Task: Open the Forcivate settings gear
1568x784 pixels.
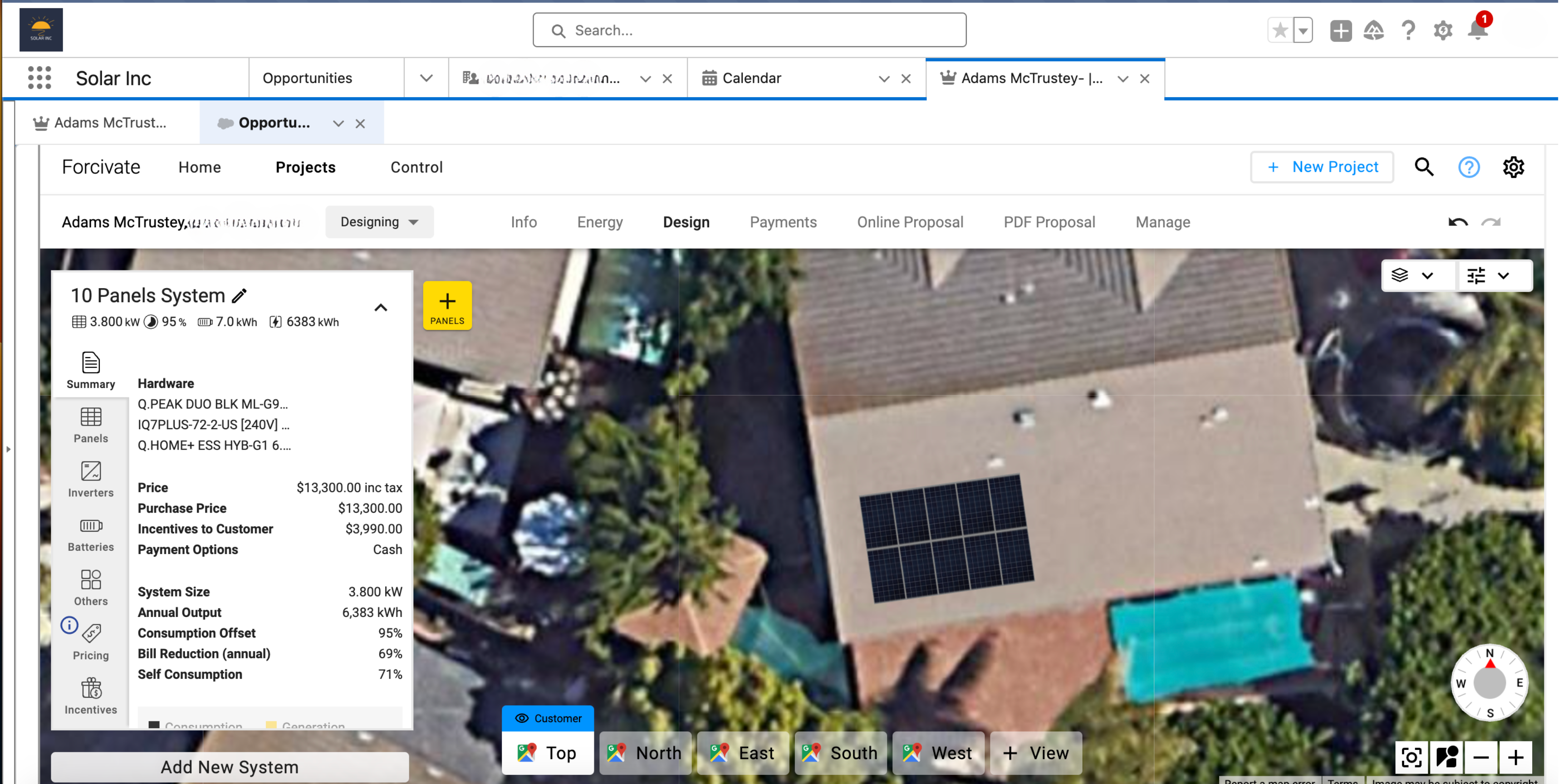Action: [1514, 167]
